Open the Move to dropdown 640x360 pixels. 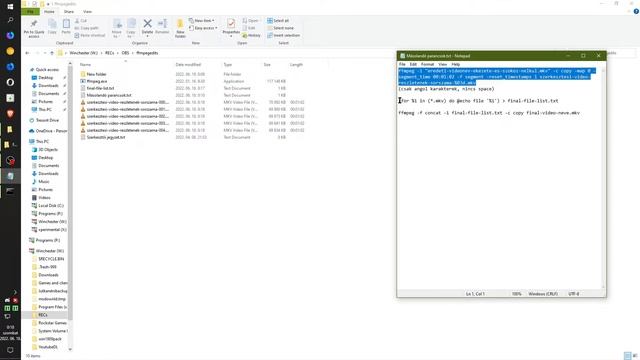(117, 28)
